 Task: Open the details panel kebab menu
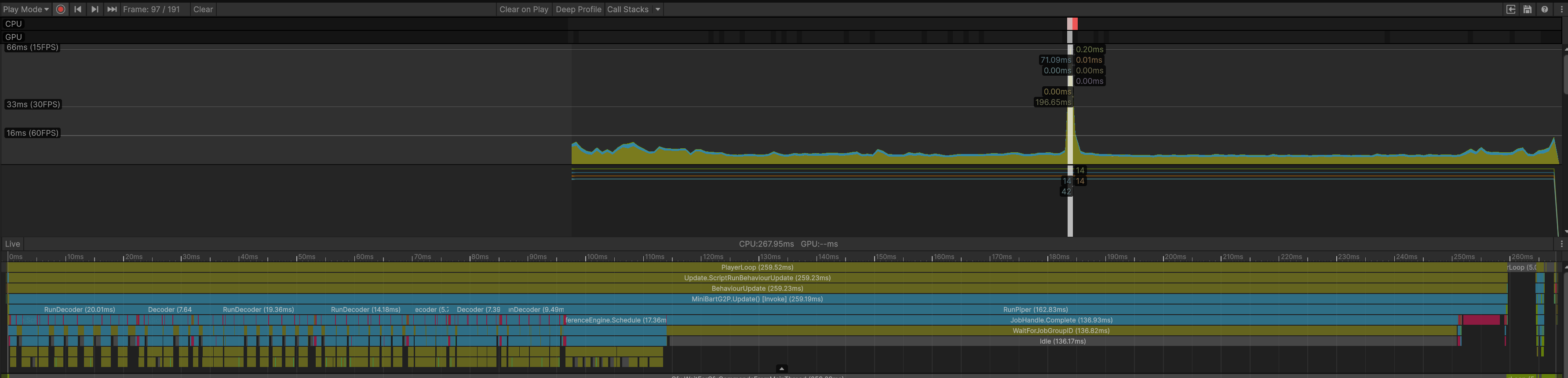(x=1561, y=244)
